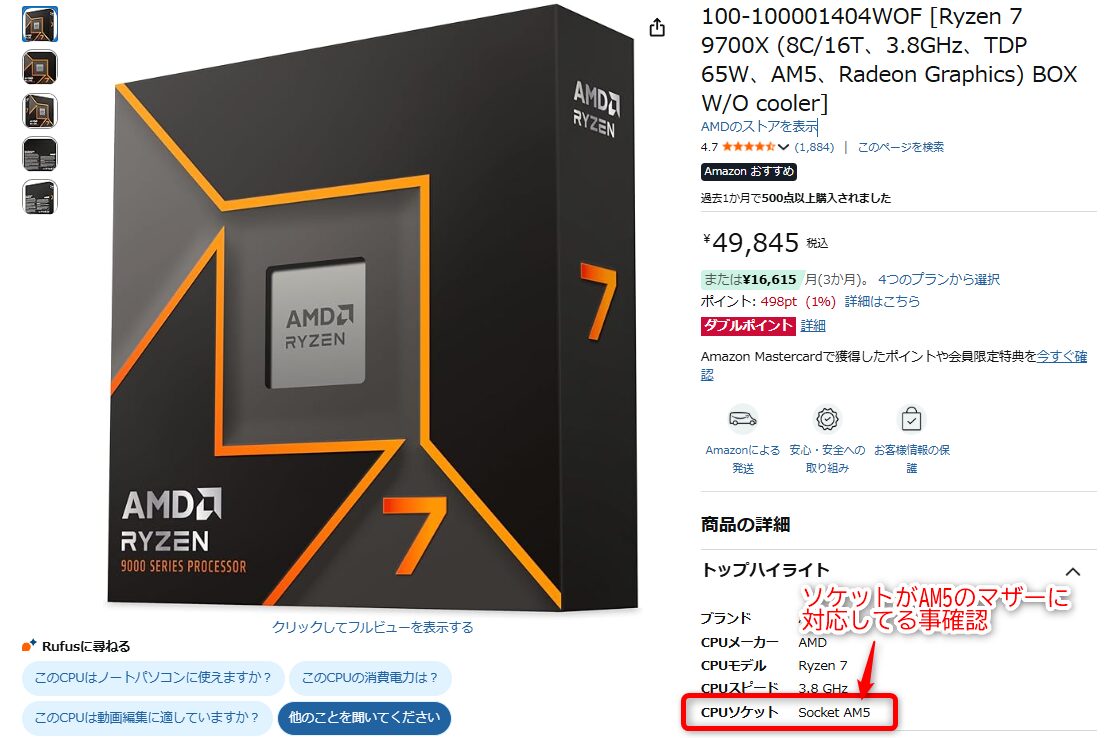
Task: Click the Amazon delivery truck icon
Action: coord(742,419)
